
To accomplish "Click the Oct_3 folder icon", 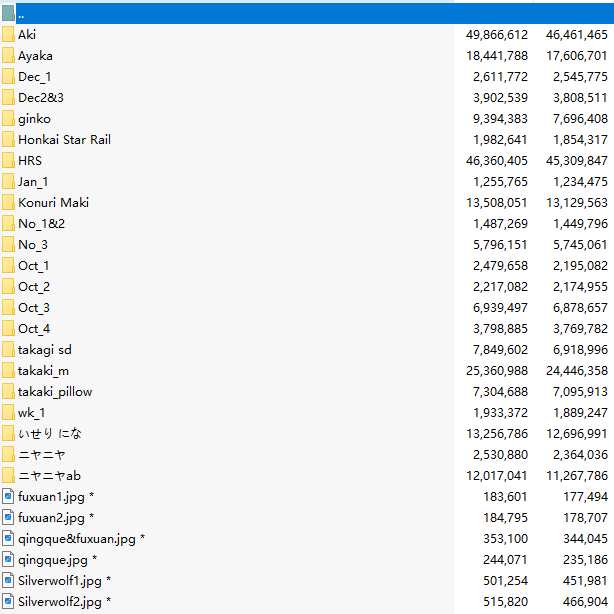I will click(x=8, y=308).
